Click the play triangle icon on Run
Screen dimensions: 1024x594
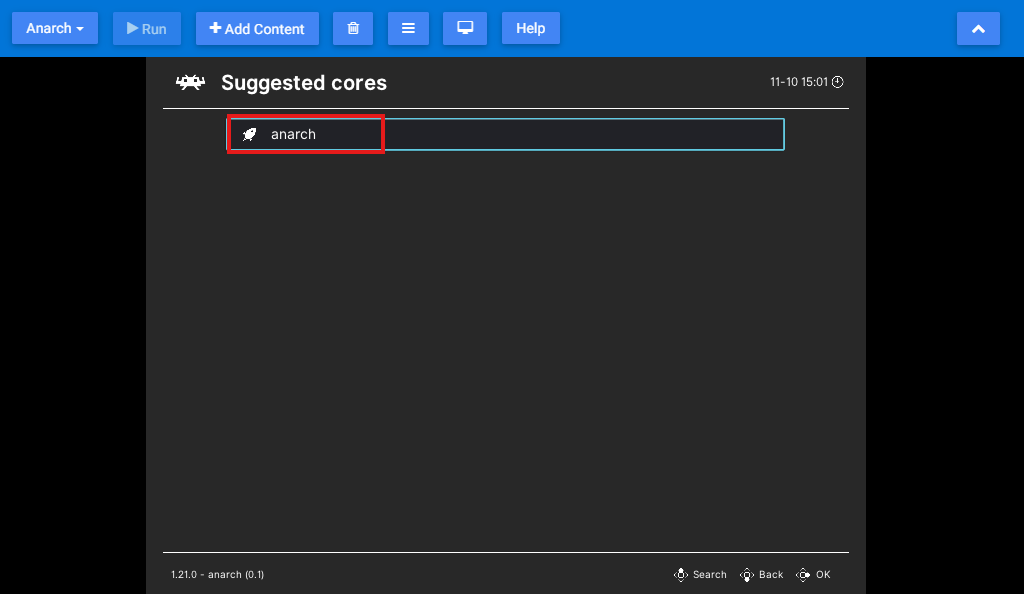[131, 28]
